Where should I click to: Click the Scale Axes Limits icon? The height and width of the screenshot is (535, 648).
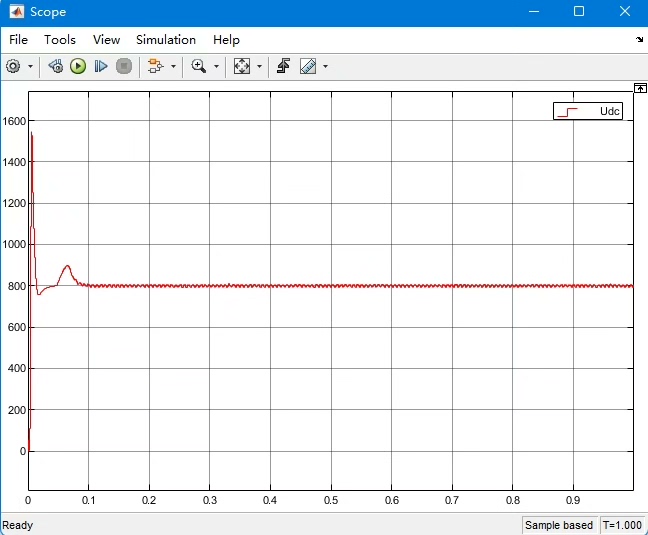tap(242, 66)
